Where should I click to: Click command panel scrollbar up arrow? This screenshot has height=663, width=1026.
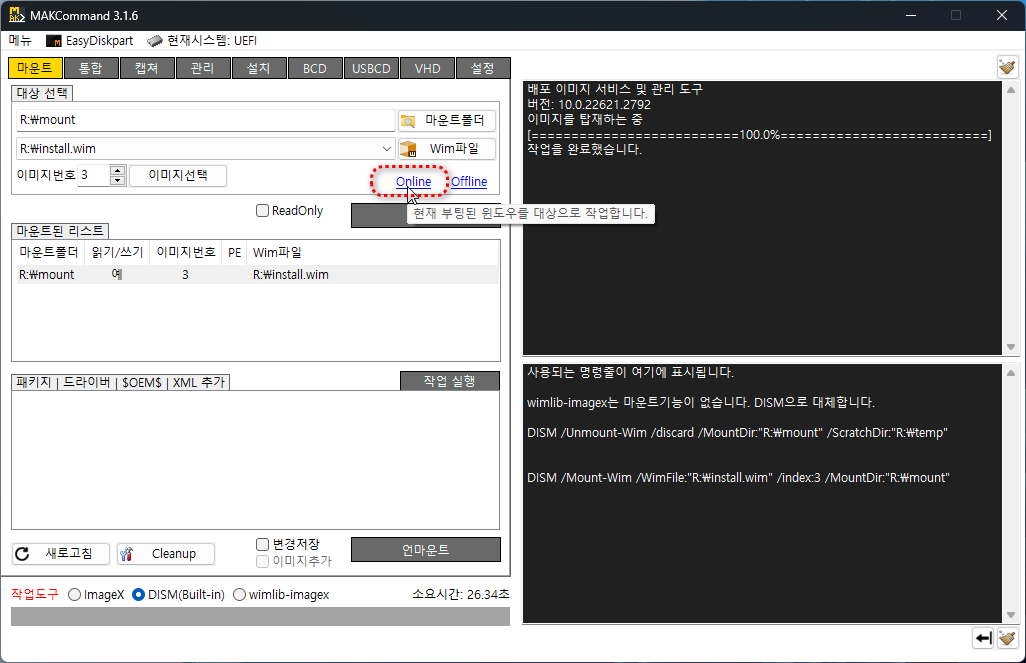[x=1011, y=373]
